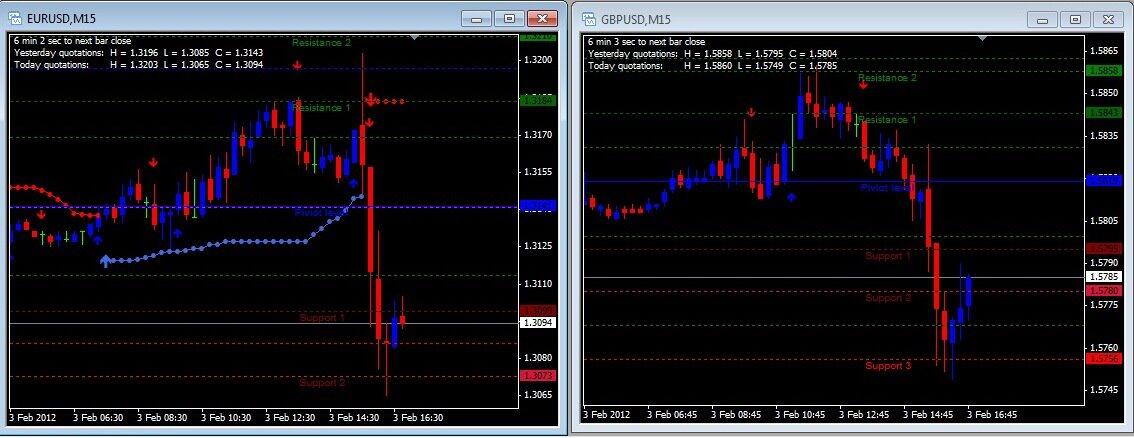This screenshot has height=438, width=1134.
Task: Select Support 2 label on EURUSD chart
Action: pyautogui.click(x=322, y=382)
